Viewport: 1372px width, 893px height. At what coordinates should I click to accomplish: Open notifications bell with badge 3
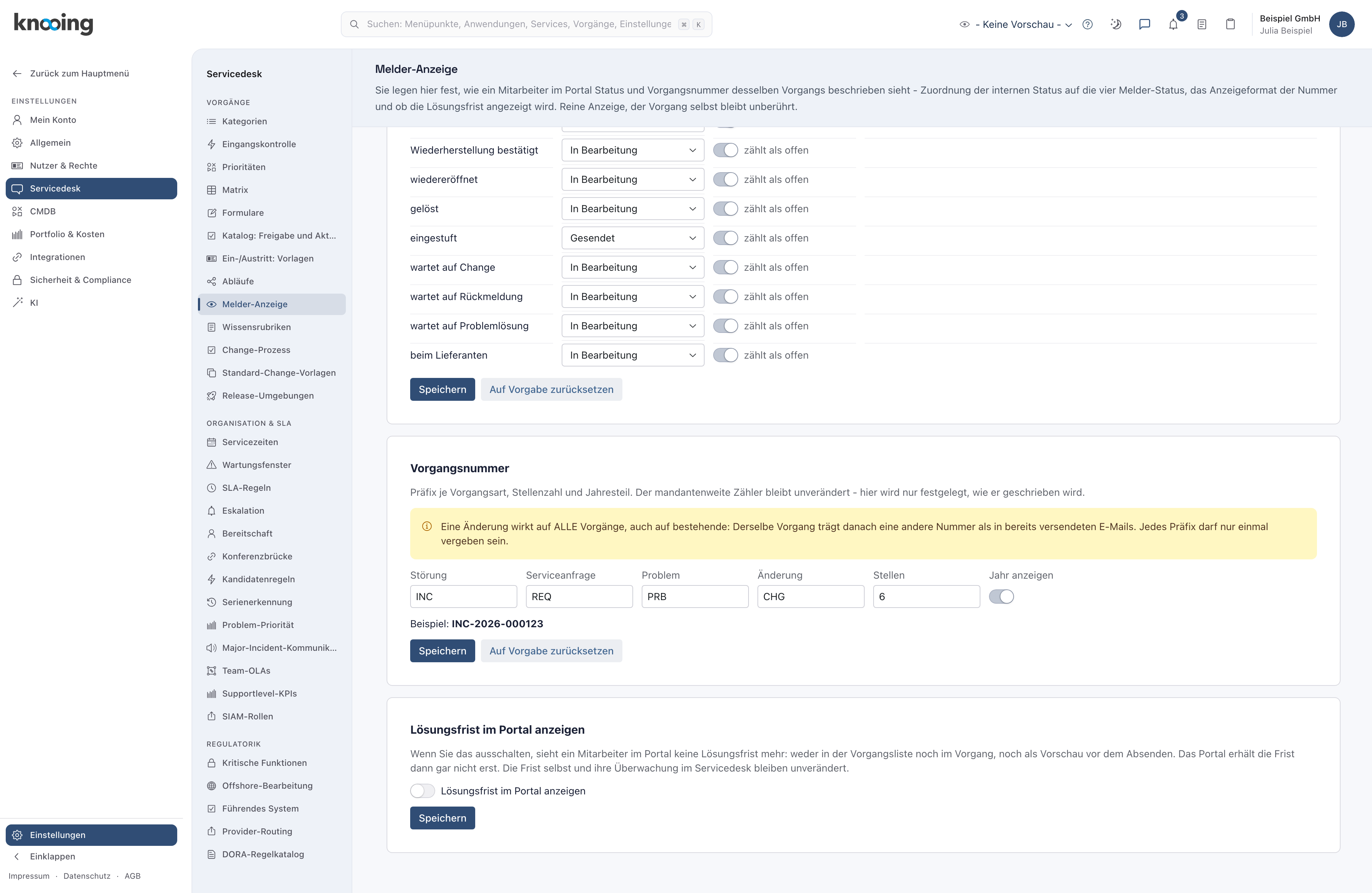click(x=1174, y=24)
